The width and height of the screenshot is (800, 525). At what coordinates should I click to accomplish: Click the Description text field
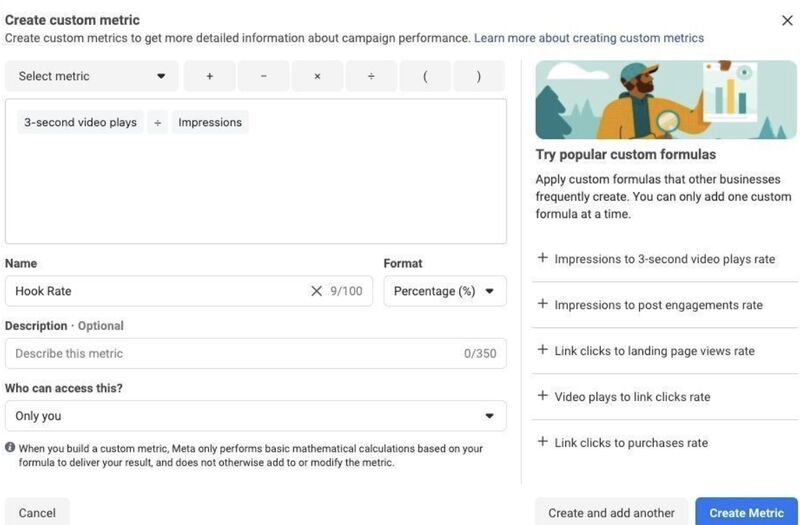pos(230,353)
